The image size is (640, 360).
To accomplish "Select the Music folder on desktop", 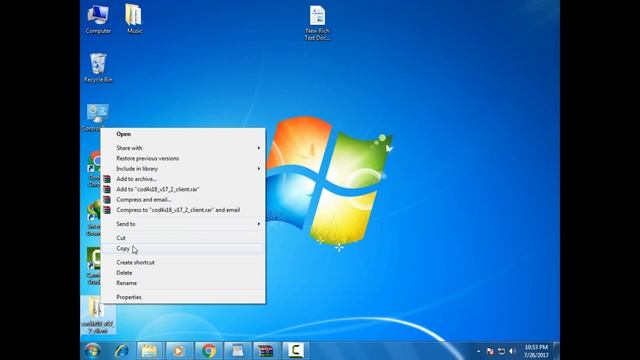I will click(134, 19).
